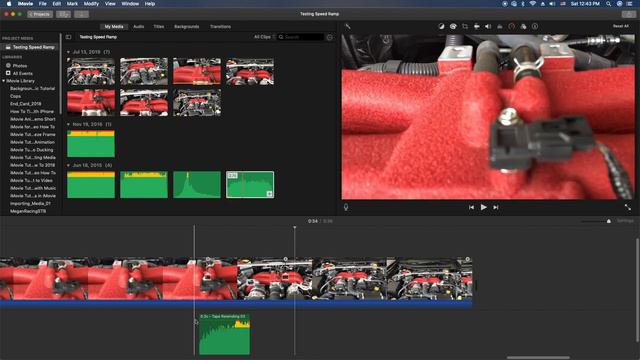Select All Events in sidebar
Viewport: 640px width, 360px height.
(x=22, y=73)
